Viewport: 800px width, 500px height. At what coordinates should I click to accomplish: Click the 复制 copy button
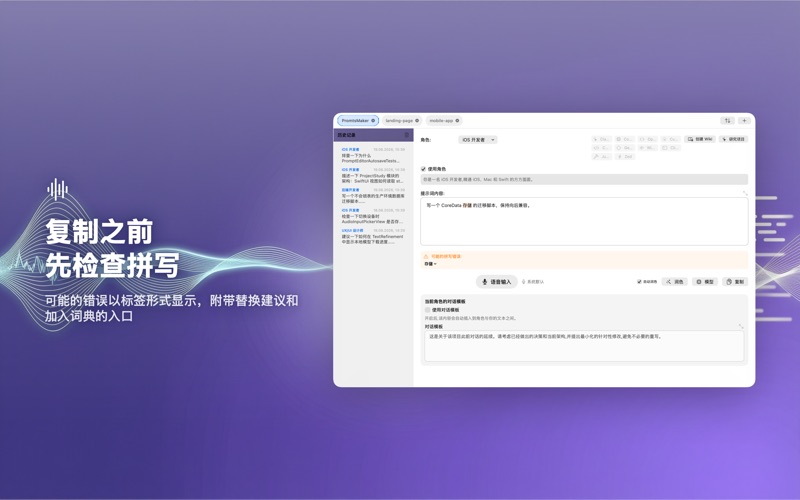pos(735,282)
